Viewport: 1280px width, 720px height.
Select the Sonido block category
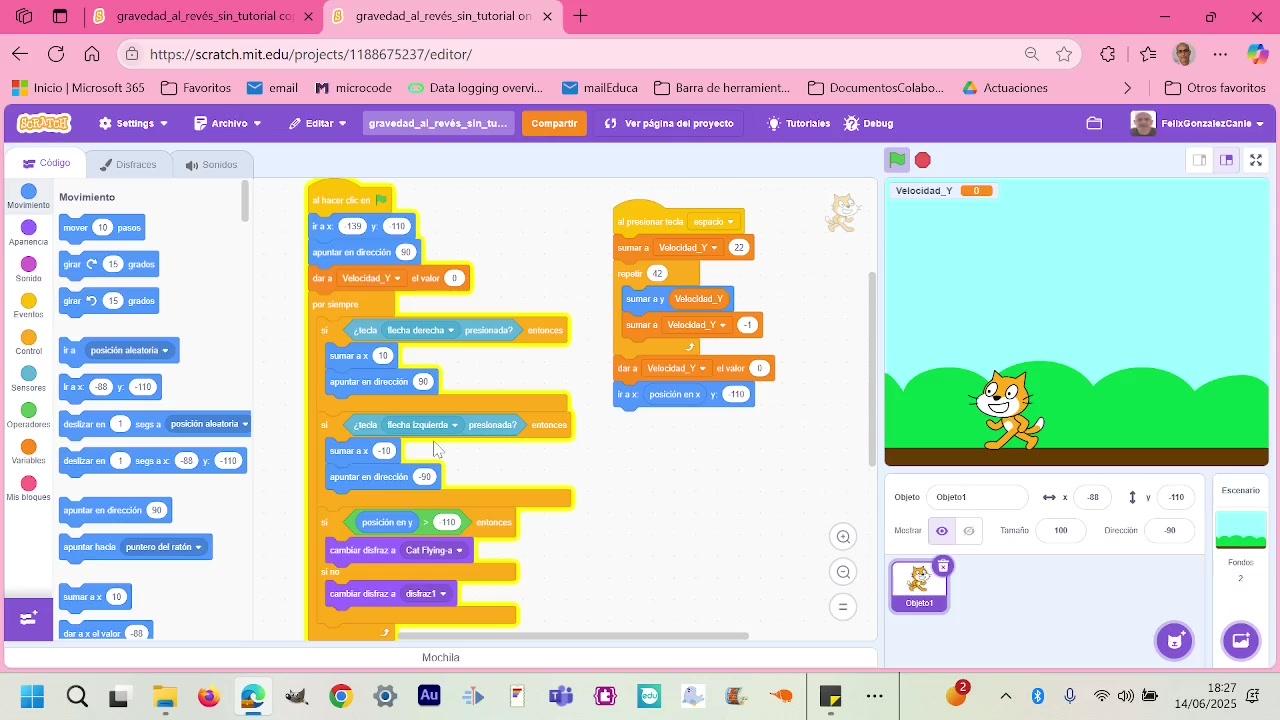point(28,269)
